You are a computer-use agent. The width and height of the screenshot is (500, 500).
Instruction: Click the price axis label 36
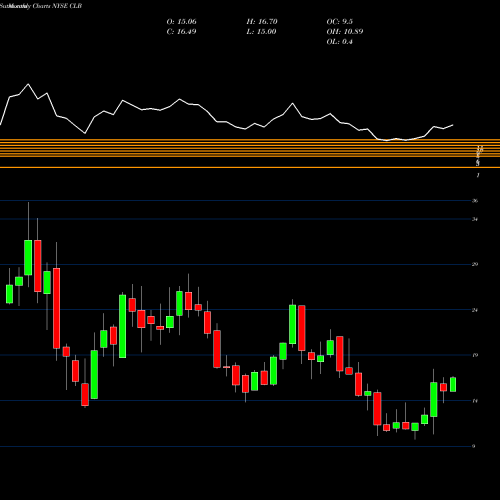[475, 201]
